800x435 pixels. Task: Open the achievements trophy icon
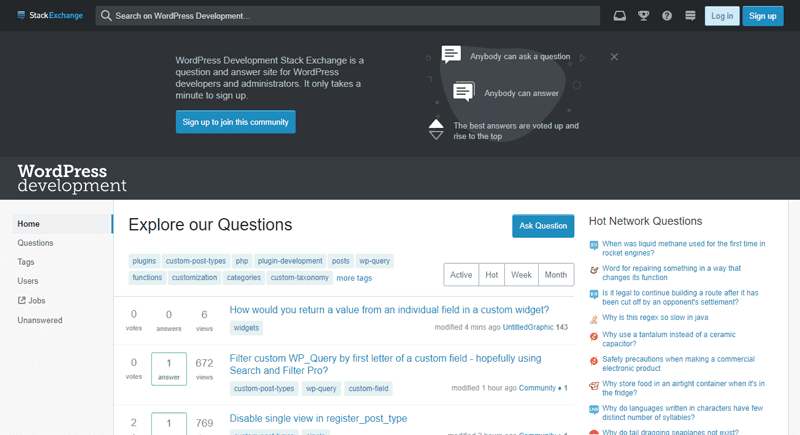tap(643, 16)
